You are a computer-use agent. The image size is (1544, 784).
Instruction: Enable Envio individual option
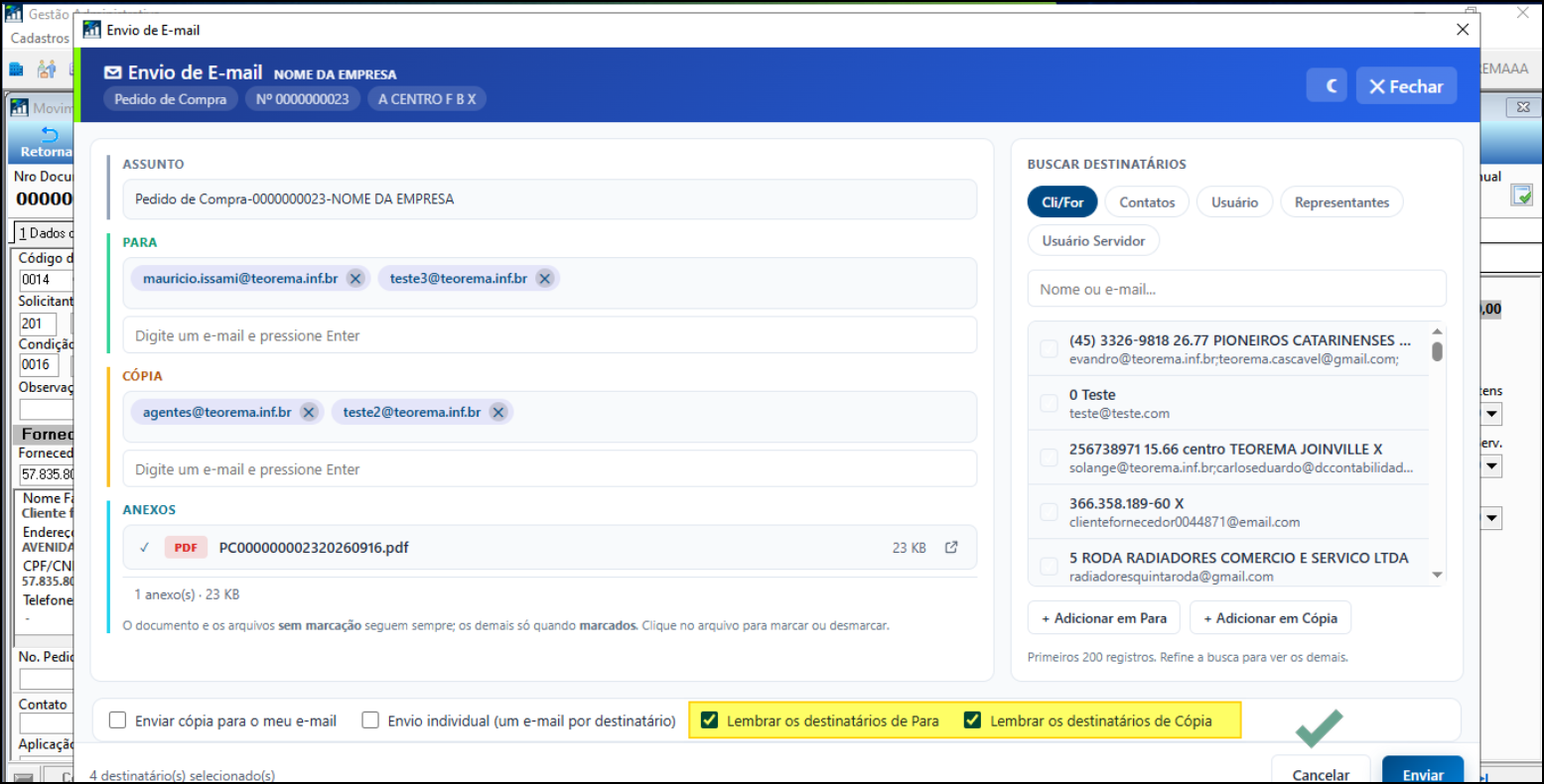[370, 720]
